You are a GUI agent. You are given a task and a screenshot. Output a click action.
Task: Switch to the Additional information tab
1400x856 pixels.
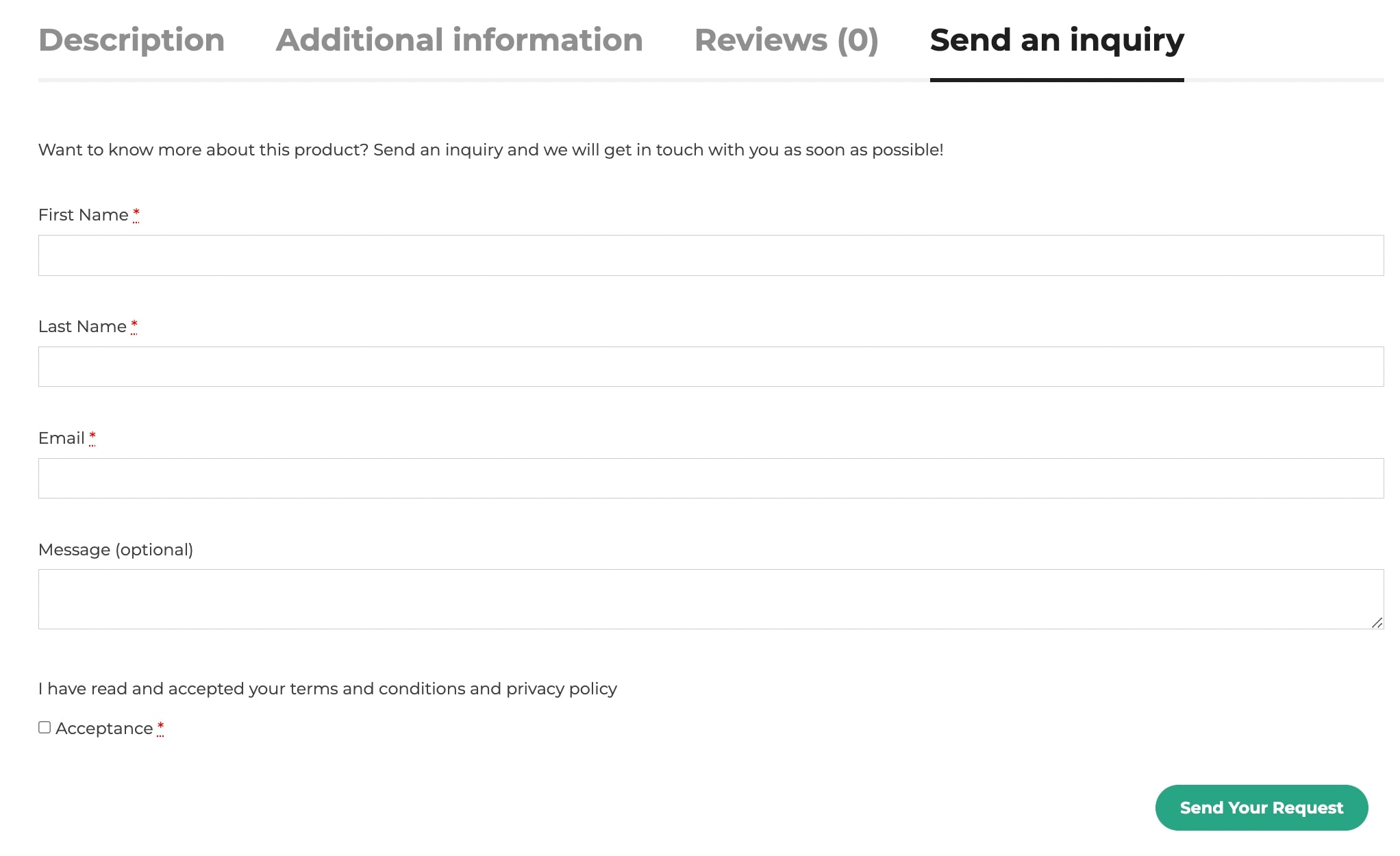point(460,40)
